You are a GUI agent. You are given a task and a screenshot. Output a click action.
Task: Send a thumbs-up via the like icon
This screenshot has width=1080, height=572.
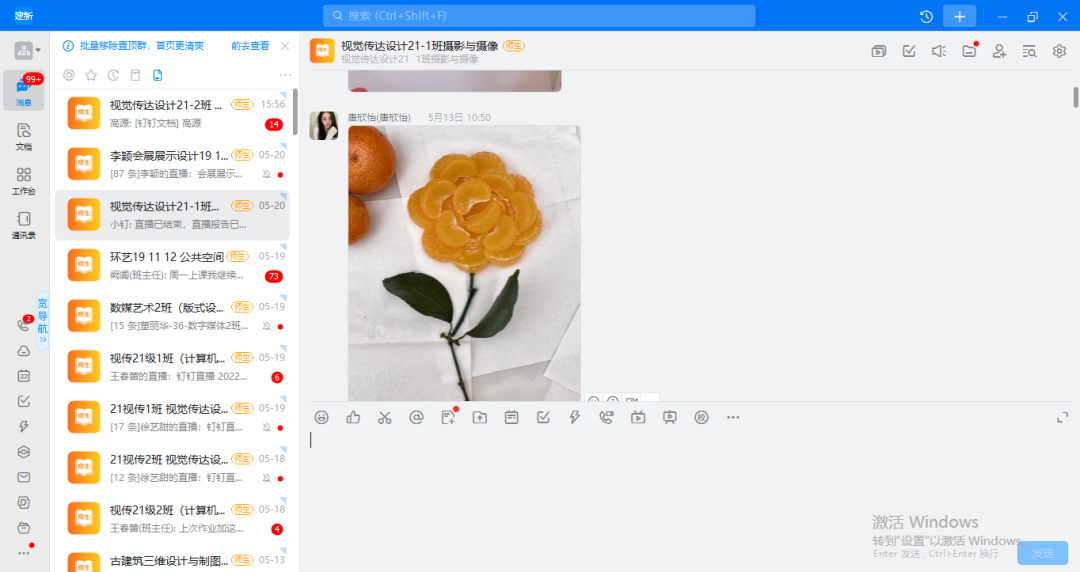[353, 417]
